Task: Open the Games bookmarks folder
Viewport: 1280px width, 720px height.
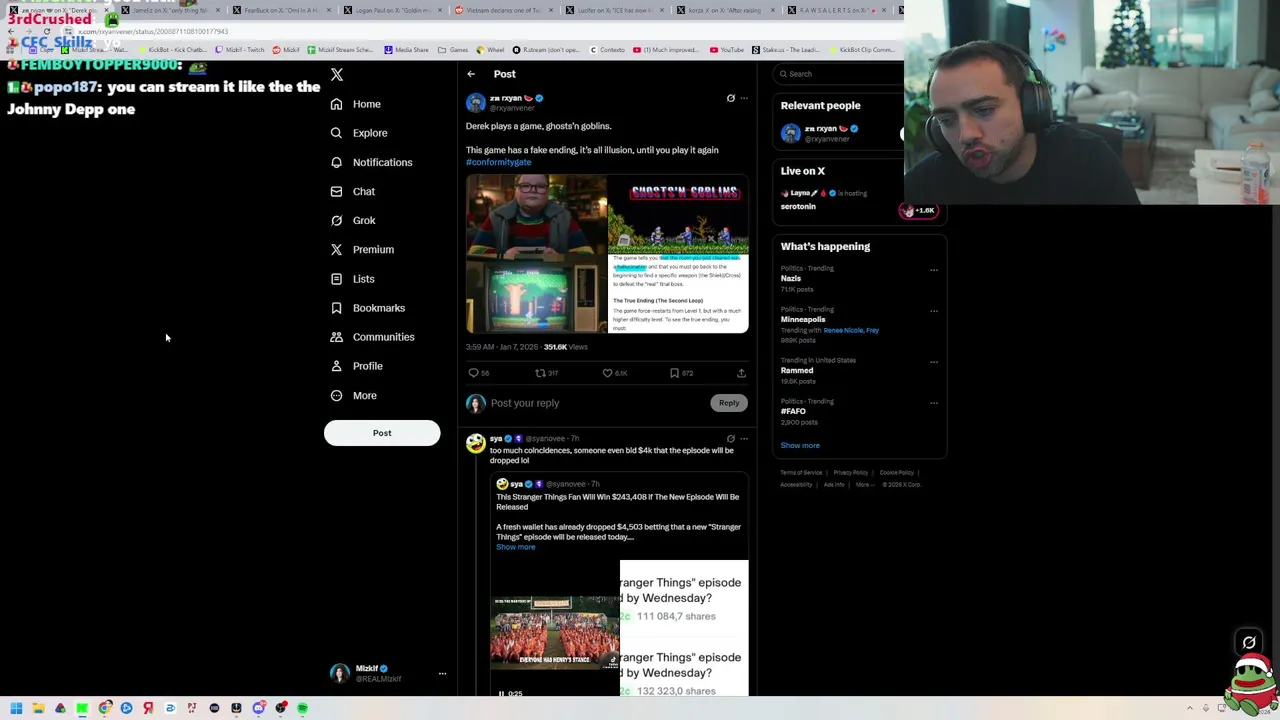Action: (453, 50)
